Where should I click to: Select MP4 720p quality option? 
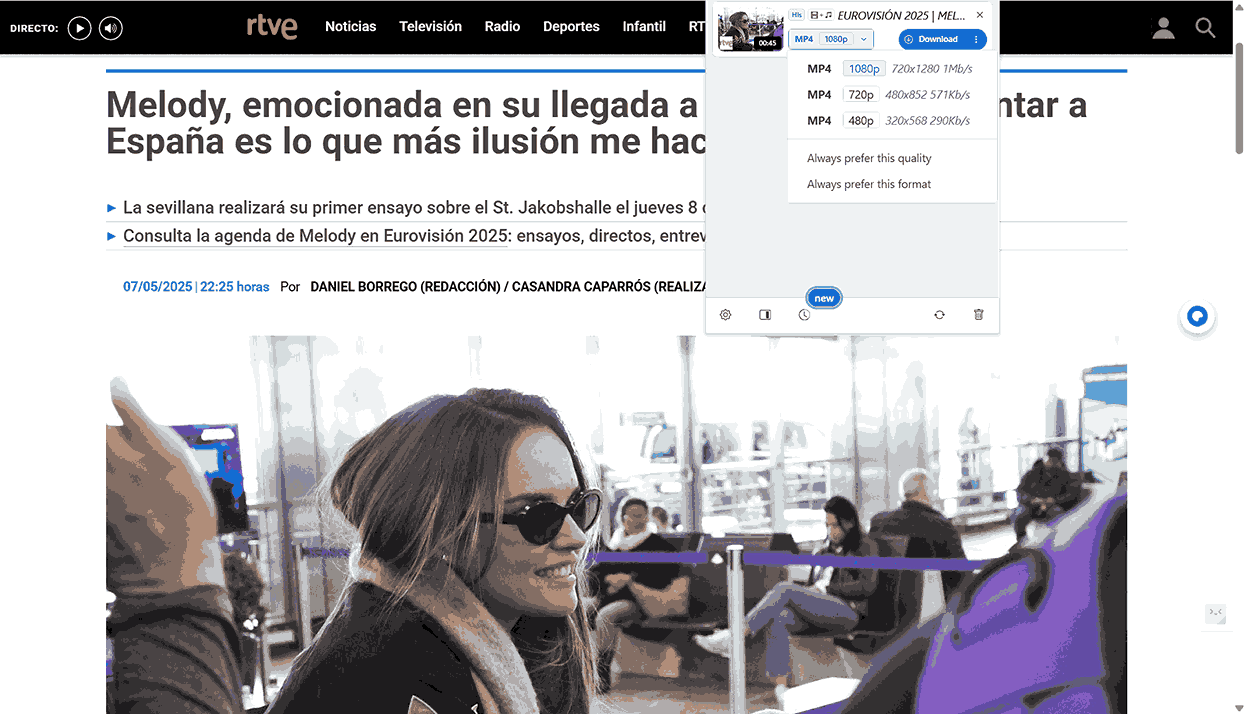point(889,95)
